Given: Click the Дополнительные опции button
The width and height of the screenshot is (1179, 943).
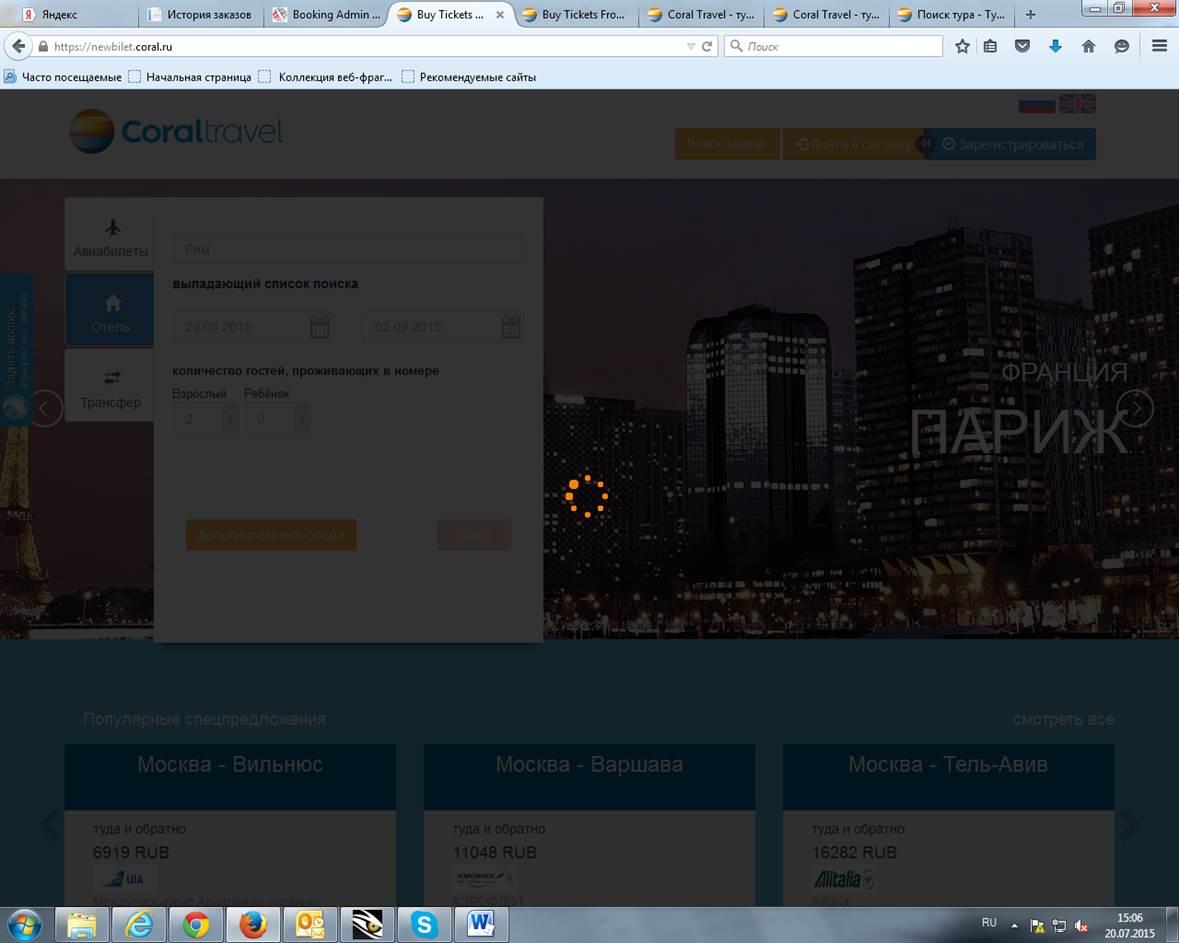Looking at the screenshot, I should 271,535.
